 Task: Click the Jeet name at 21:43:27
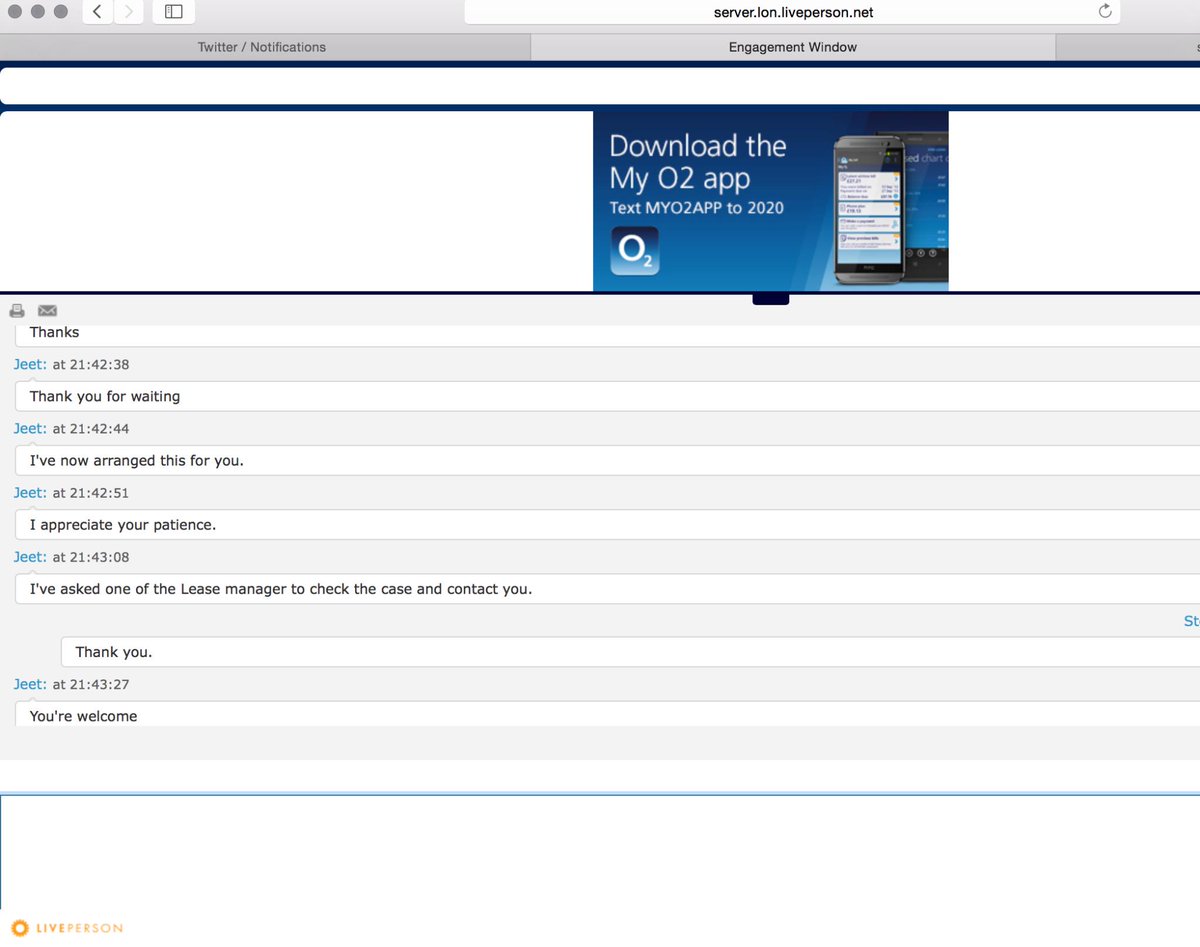(x=30, y=685)
